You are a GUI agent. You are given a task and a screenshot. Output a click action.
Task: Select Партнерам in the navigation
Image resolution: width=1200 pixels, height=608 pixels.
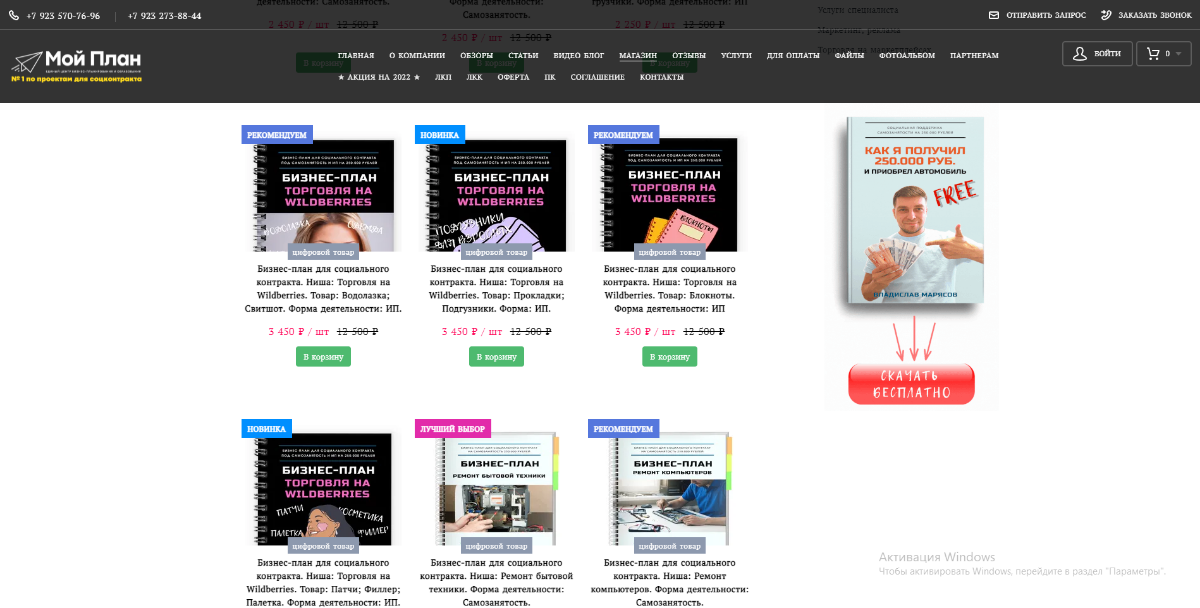click(974, 56)
